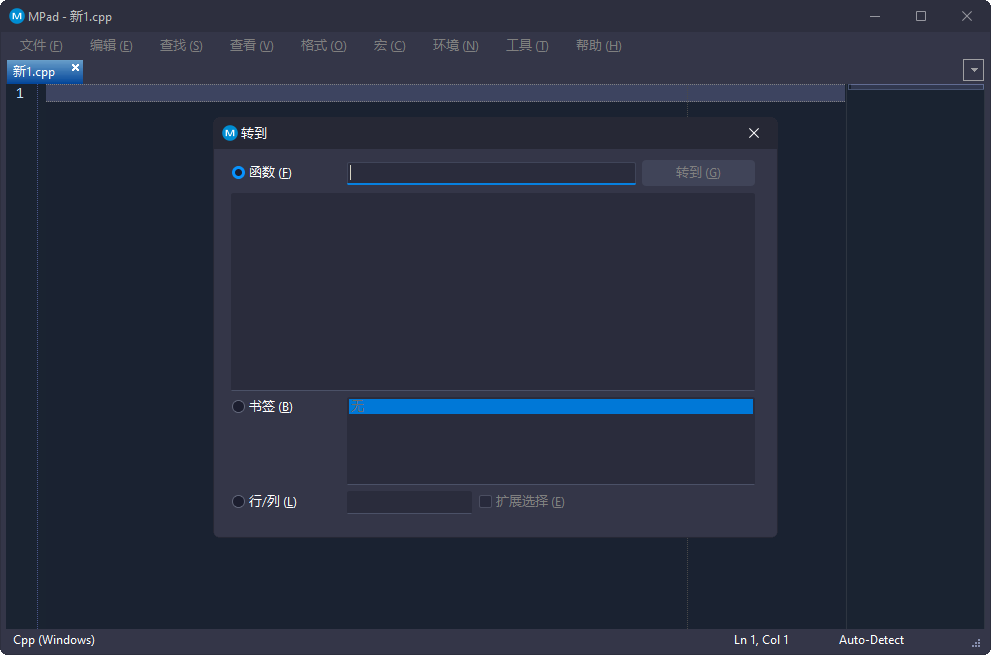Close the 新1.cpp tab with its X
This screenshot has width=991, height=655.
74,68
